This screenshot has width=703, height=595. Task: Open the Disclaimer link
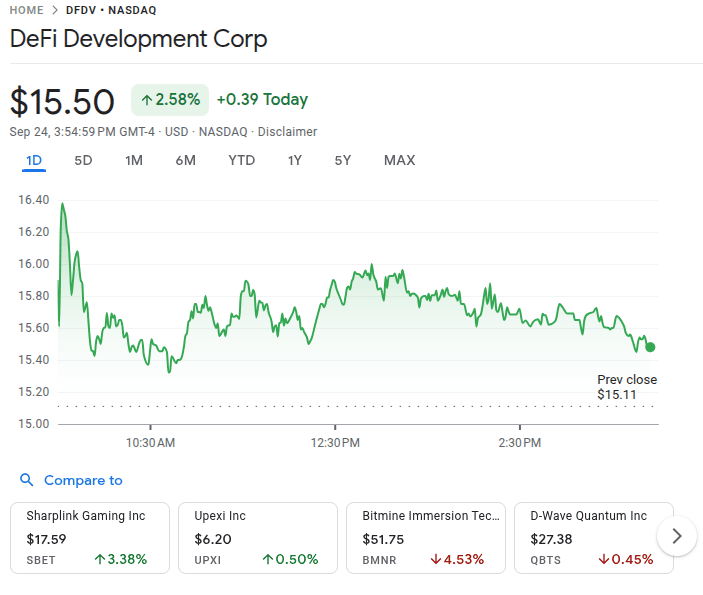coord(287,132)
